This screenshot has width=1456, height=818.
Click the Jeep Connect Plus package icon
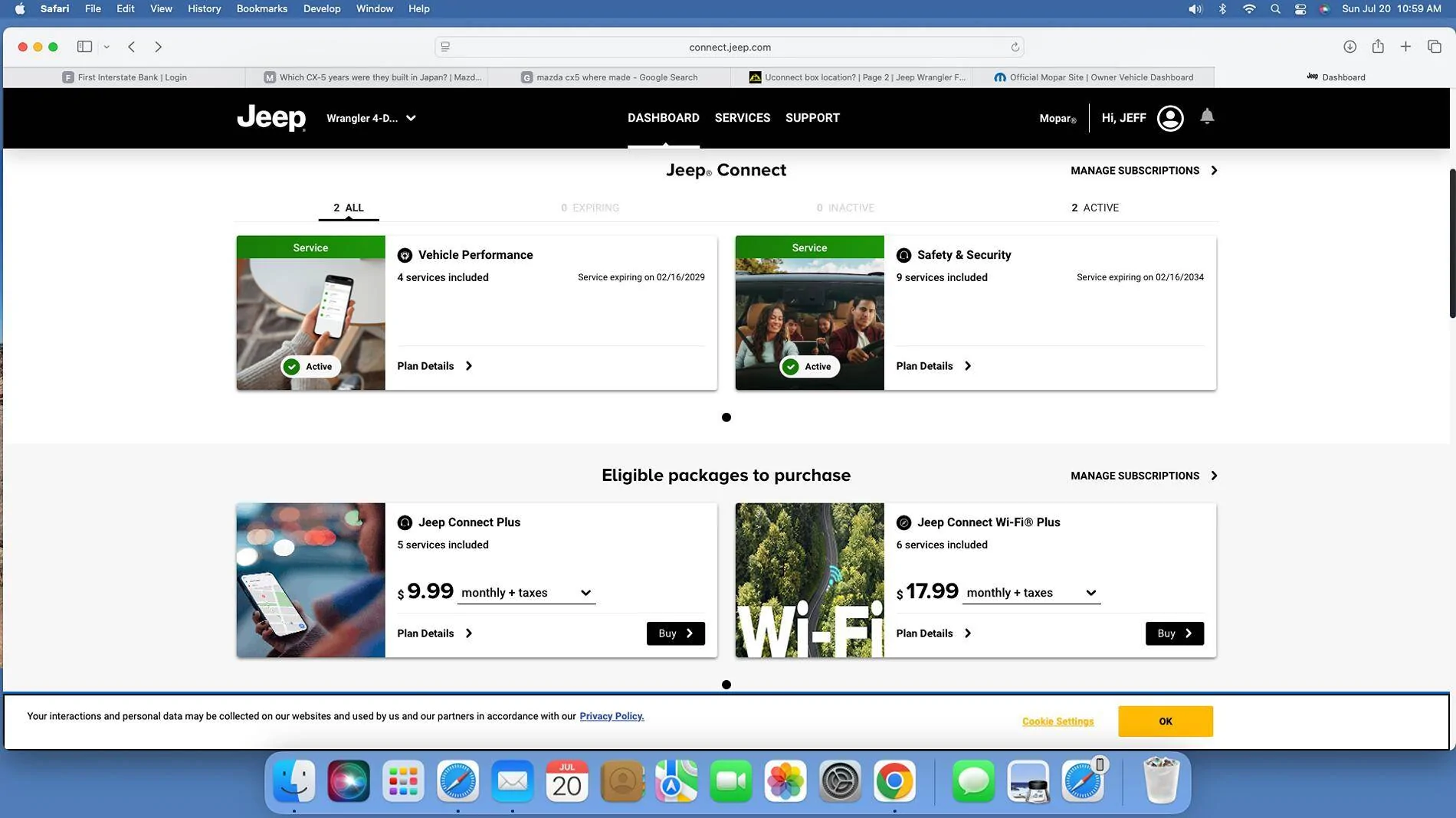405,522
